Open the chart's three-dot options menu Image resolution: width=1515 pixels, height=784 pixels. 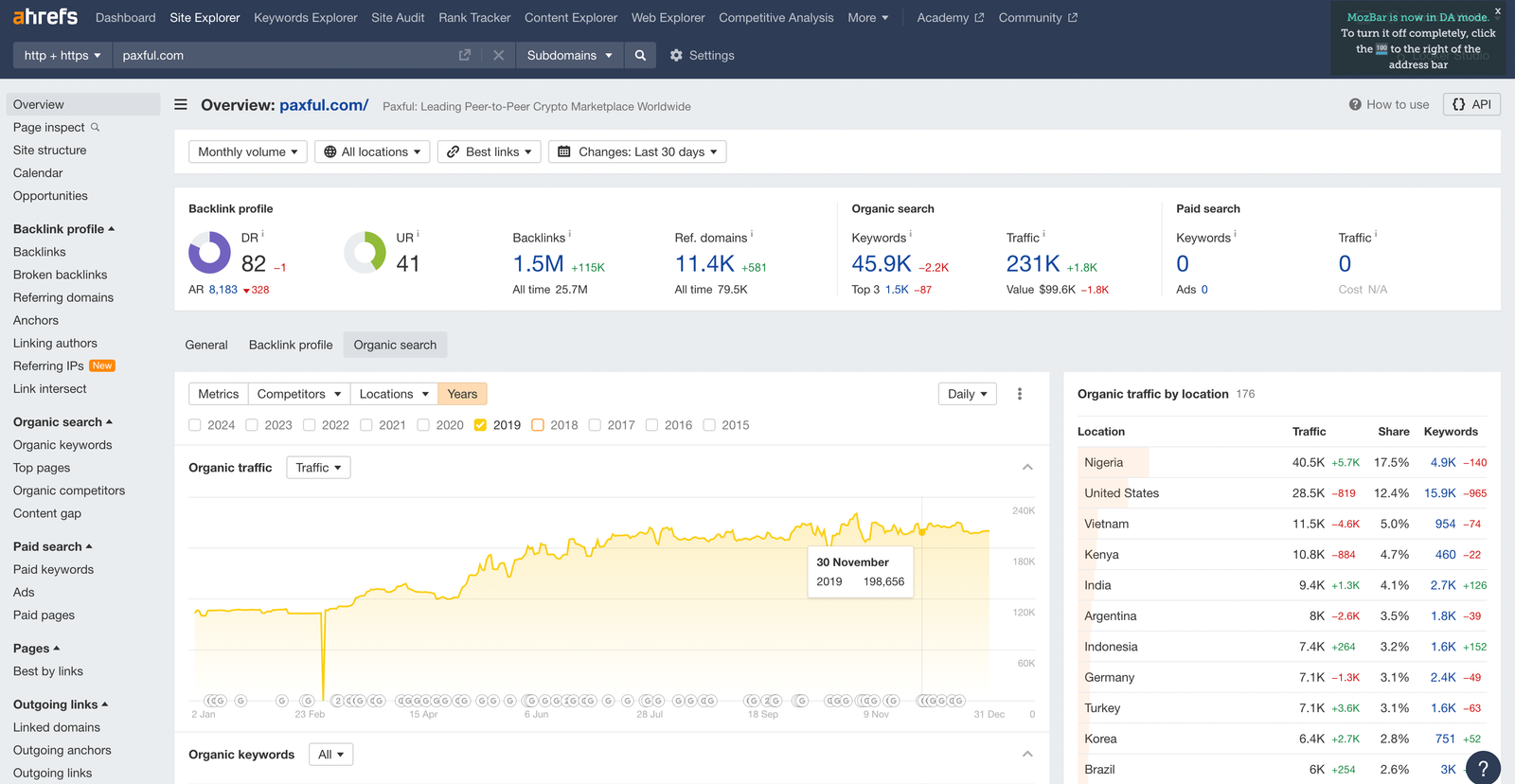[x=1020, y=394]
